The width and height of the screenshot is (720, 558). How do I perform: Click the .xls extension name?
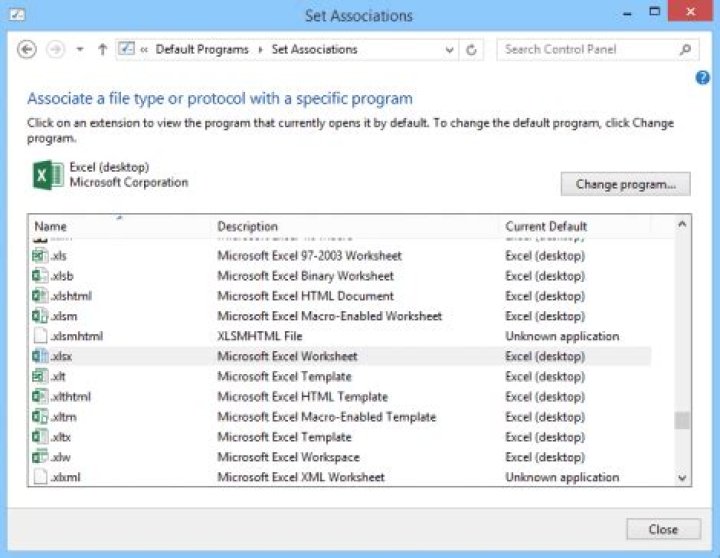59,256
